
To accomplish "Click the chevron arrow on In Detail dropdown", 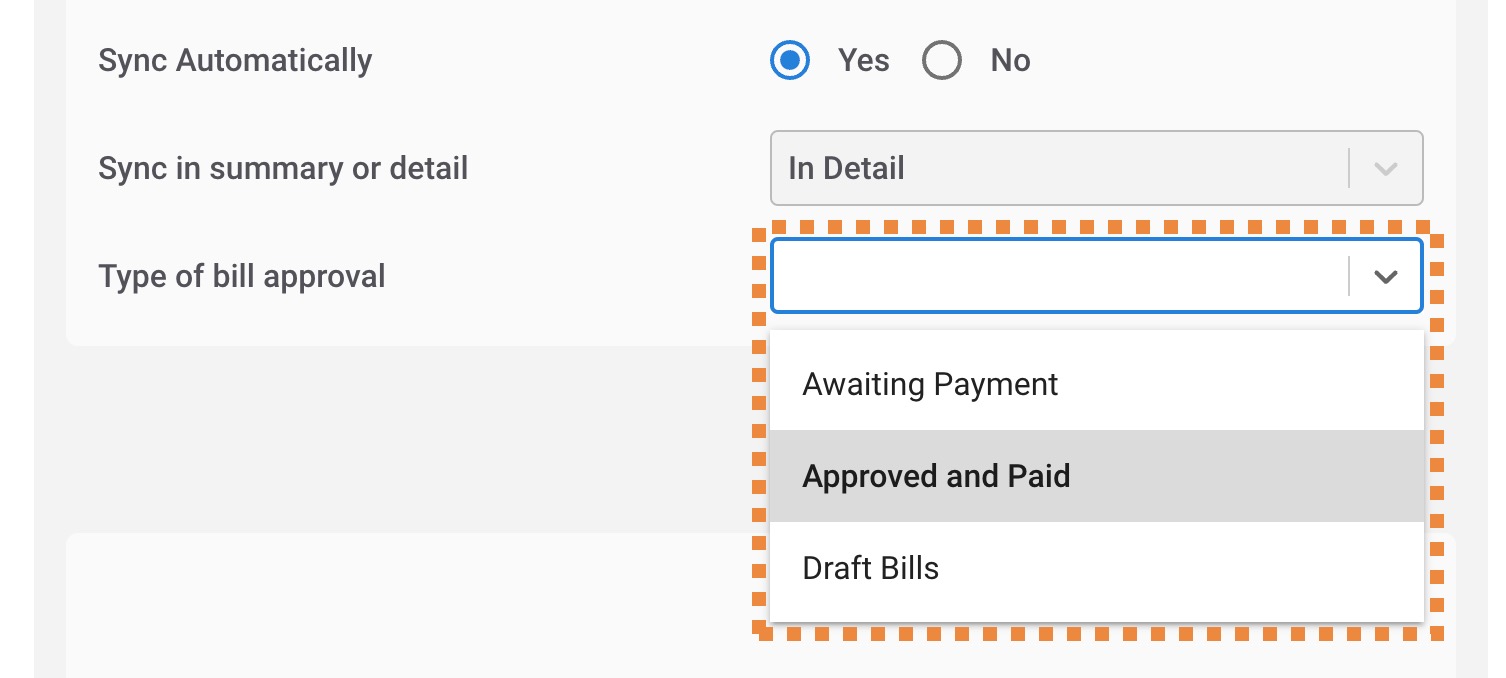I will [1385, 169].
